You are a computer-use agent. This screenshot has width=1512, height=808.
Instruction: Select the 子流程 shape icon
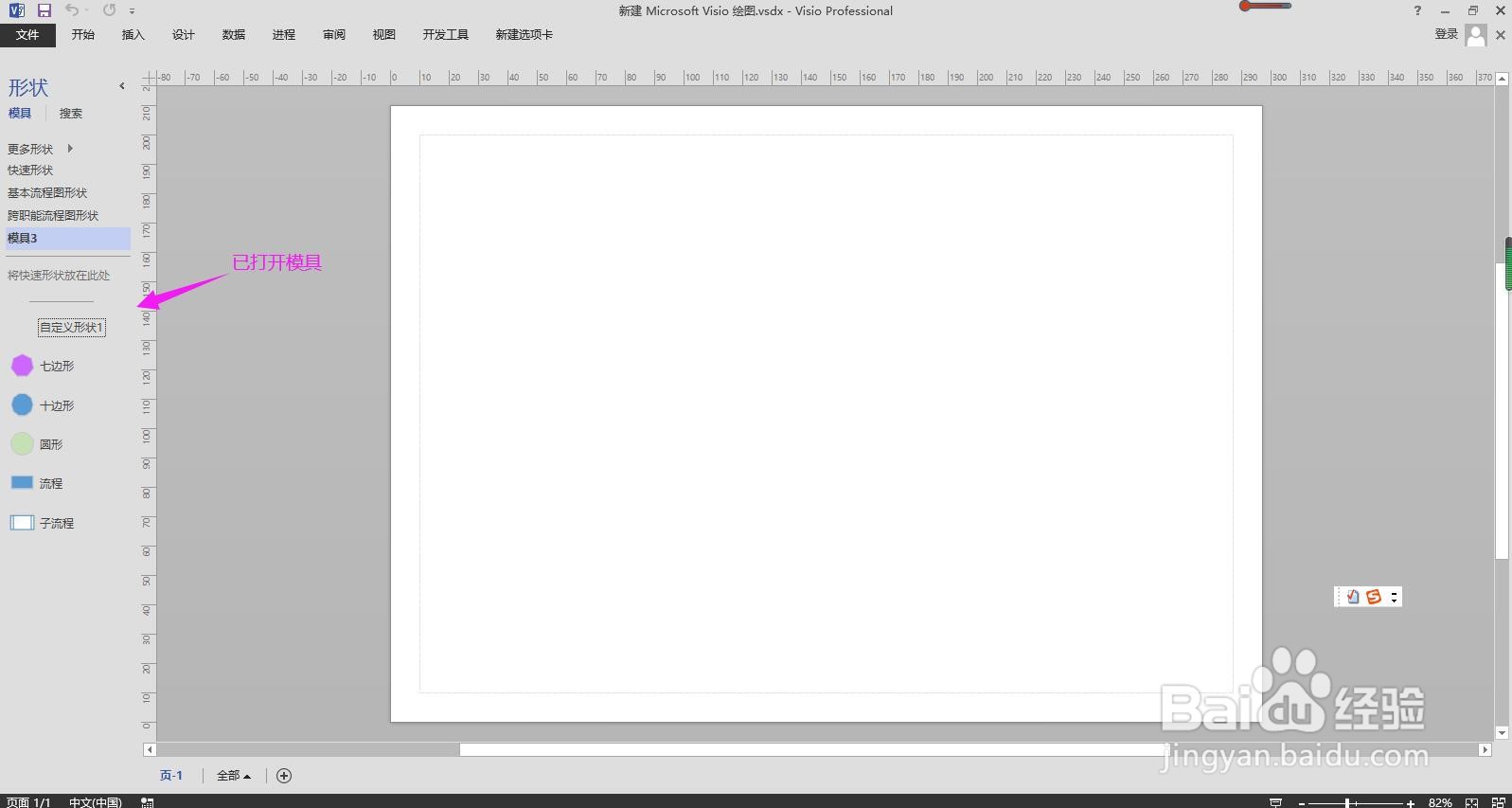[22, 523]
